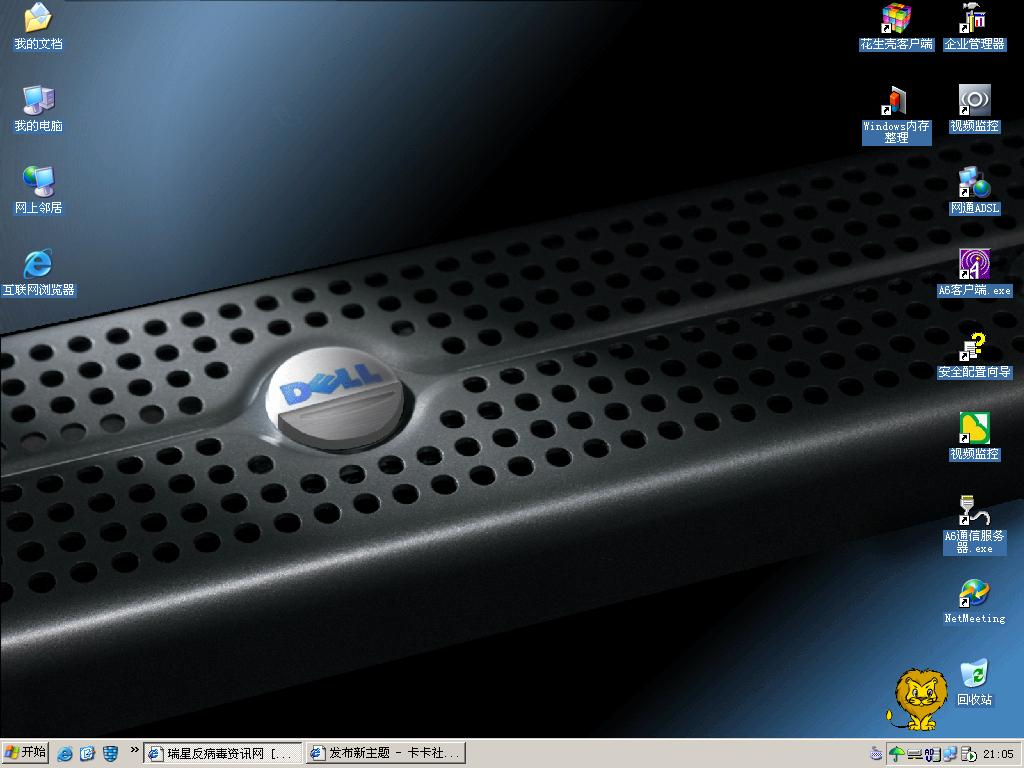The height and width of the screenshot is (768, 1024).
Task: Open SQL Server service manager tray icon
Action: click(x=968, y=754)
